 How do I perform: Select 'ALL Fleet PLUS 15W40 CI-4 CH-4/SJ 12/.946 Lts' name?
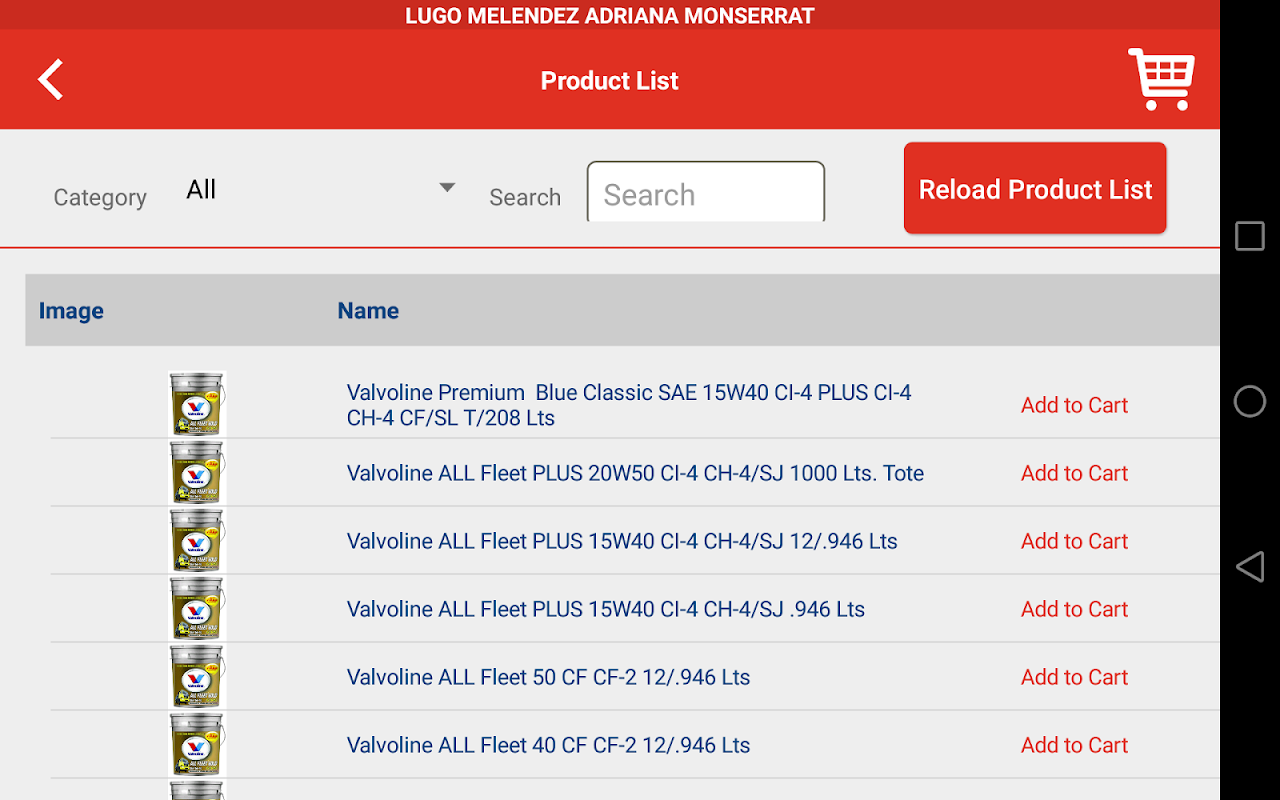click(x=622, y=541)
